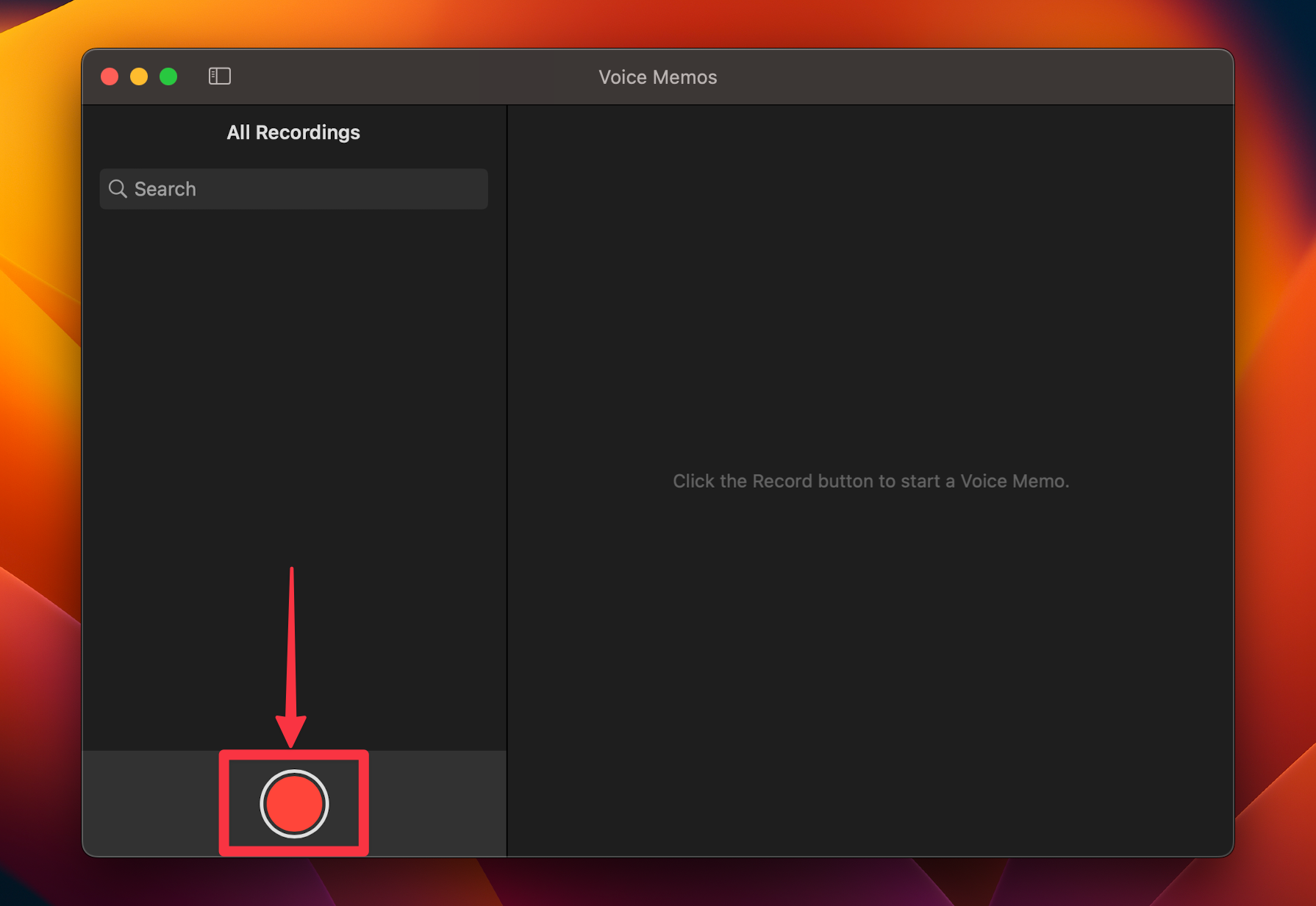Open the All Recordings view
1316x906 pixels.
pyautogui.click(x=293, y=132)
